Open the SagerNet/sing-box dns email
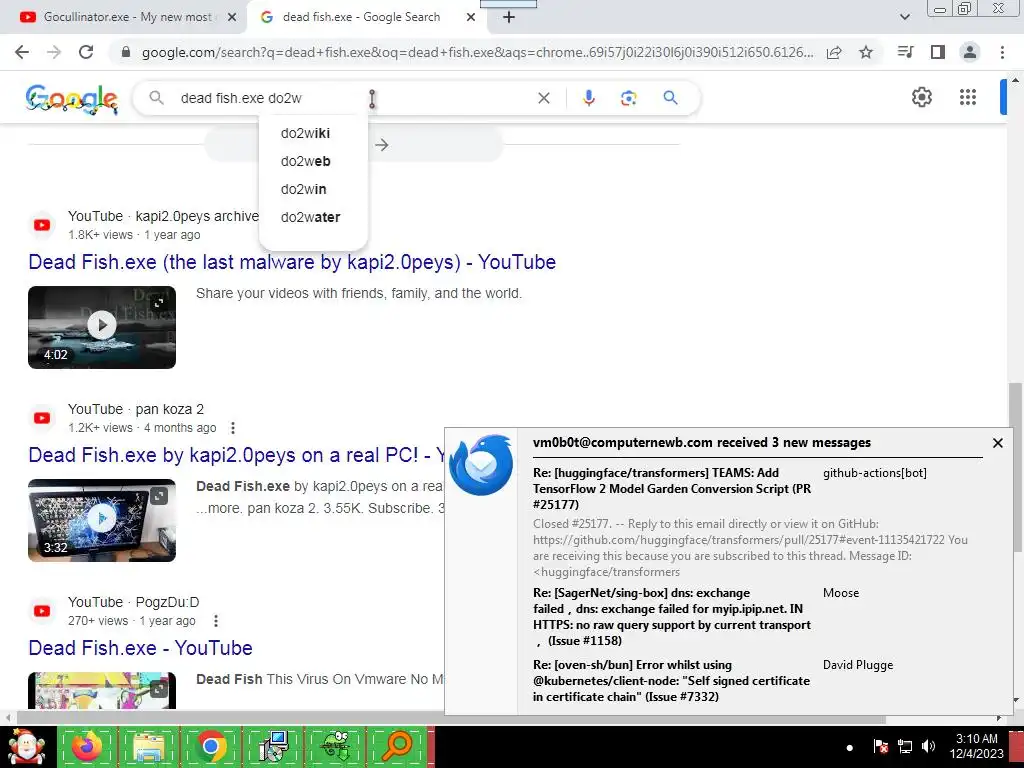Image resolution: width=1024 pixels, height=768 pixels. click(x=672, y=617)
